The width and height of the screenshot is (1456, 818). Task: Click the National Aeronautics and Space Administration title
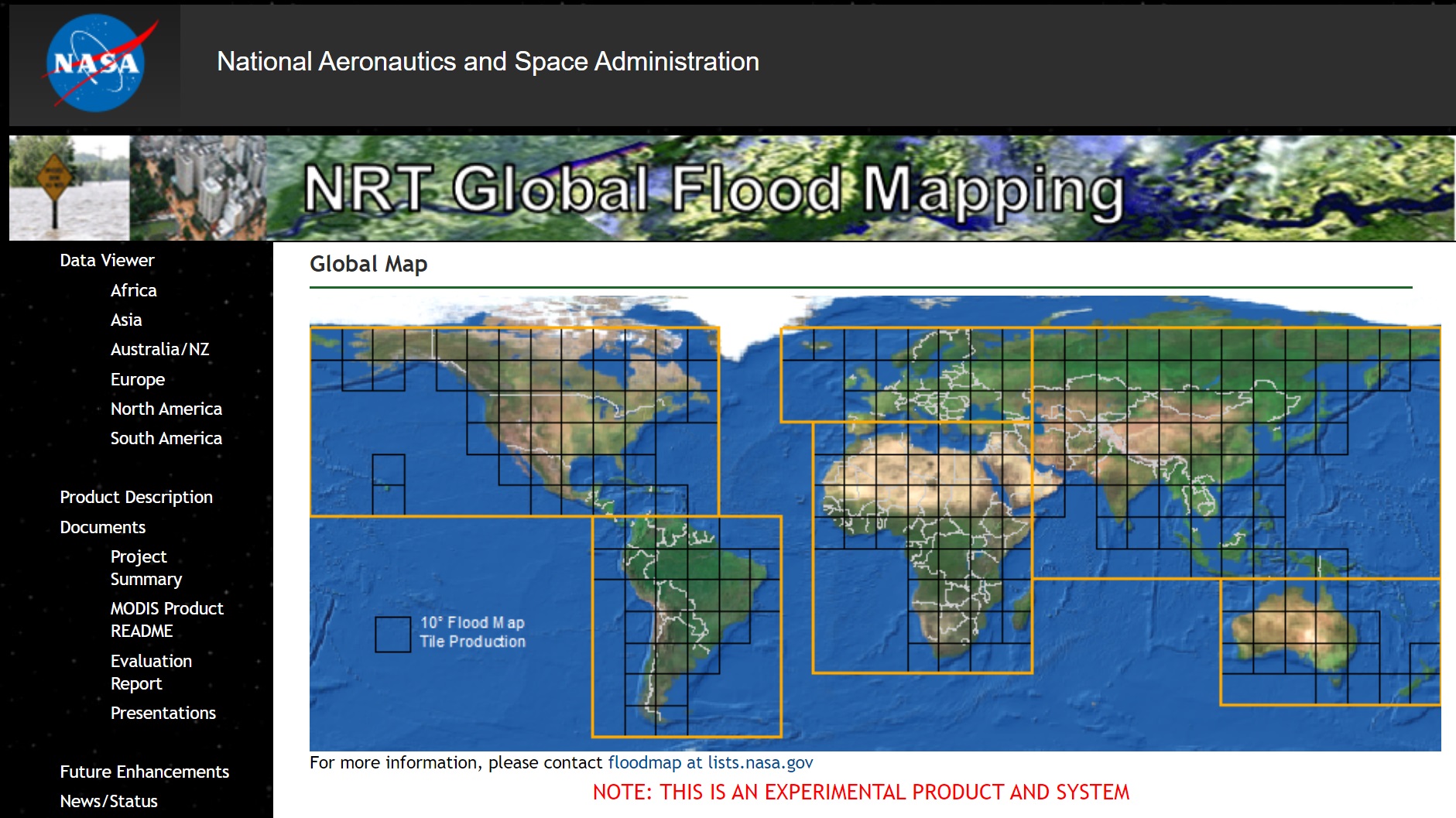coord(488,62)
